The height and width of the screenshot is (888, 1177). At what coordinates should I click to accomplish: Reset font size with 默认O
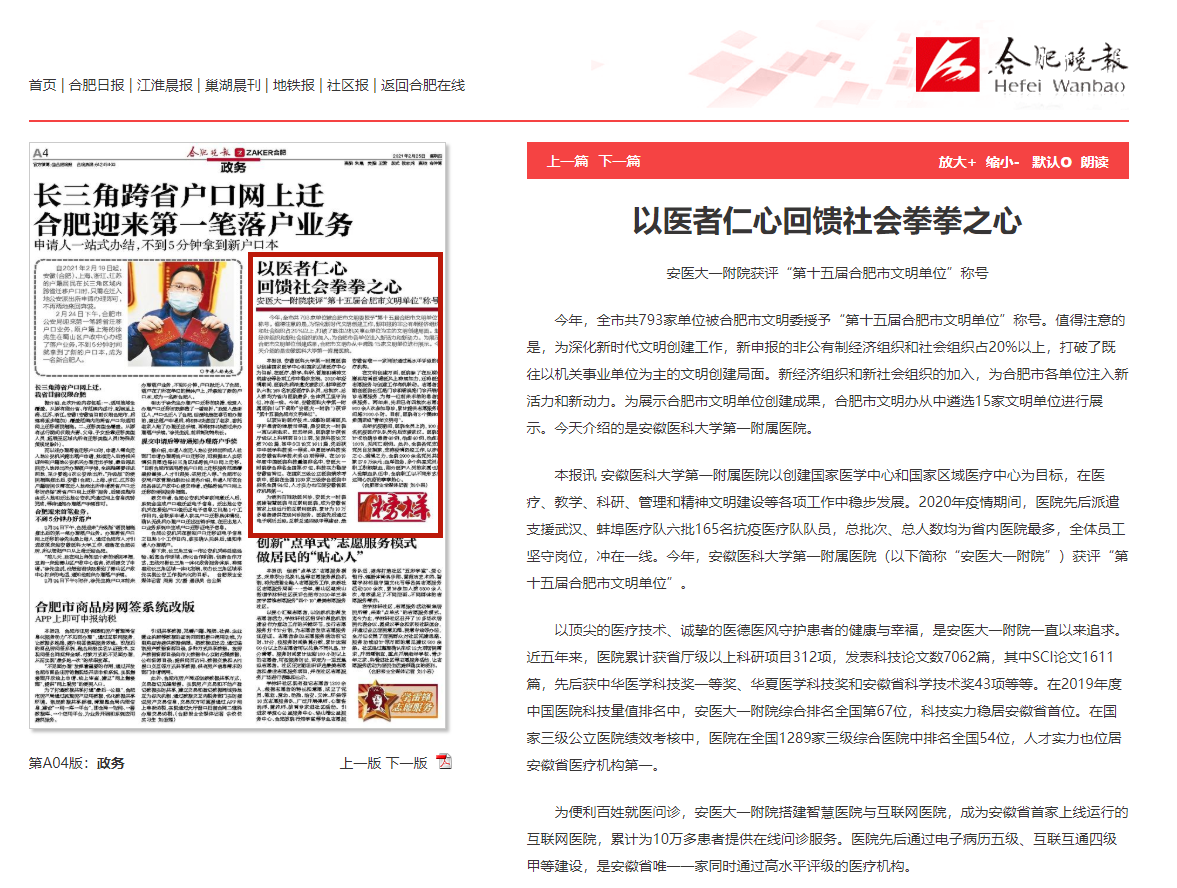(x=1052, y=161)
